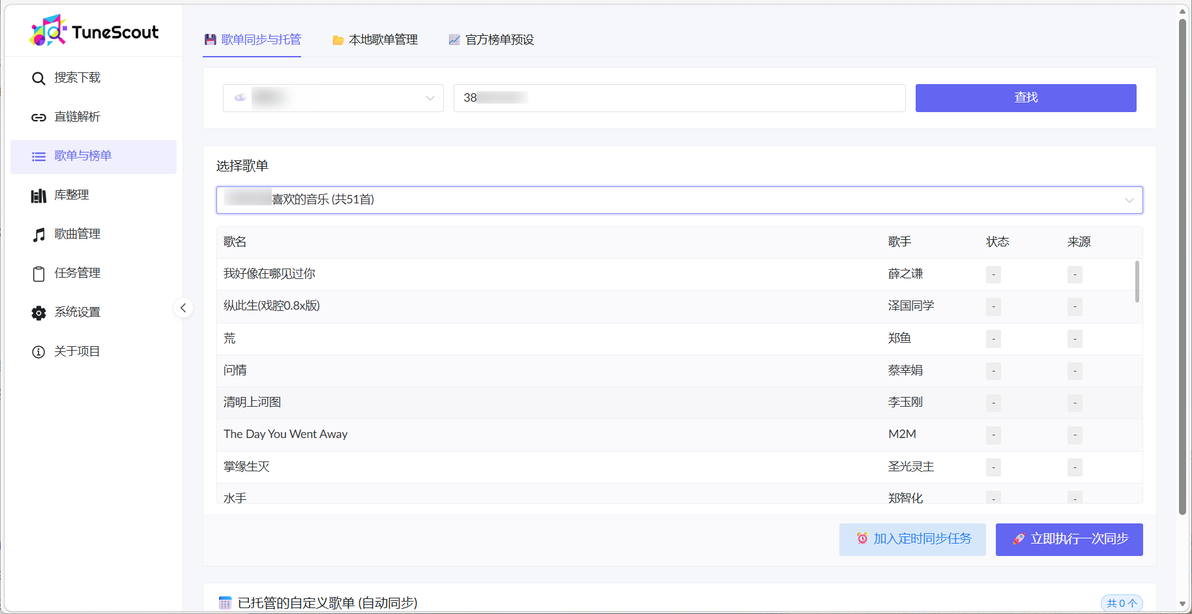Viewport: 1192px width, 614px height.
Task: Select song row 问情
Action: pyautogui.click(x=679, y=371)
